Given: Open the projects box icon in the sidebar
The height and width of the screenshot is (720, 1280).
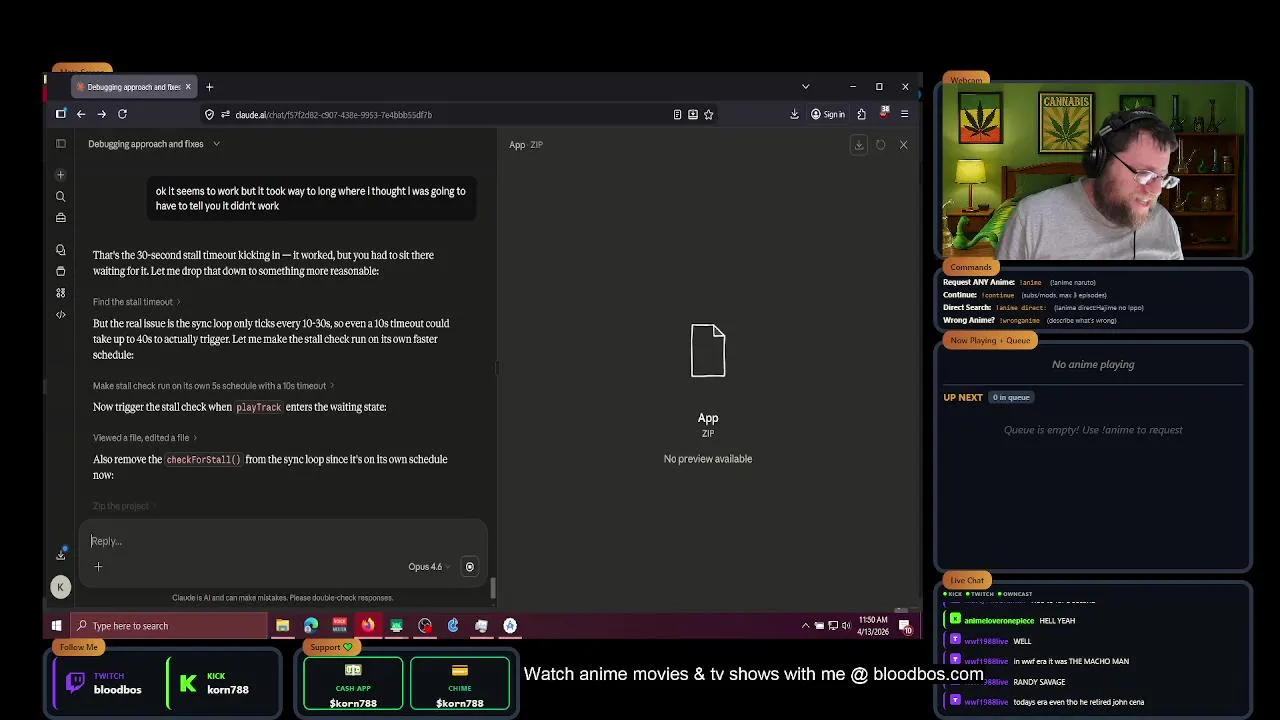Looking at the screenshot, I should (61, 271).
